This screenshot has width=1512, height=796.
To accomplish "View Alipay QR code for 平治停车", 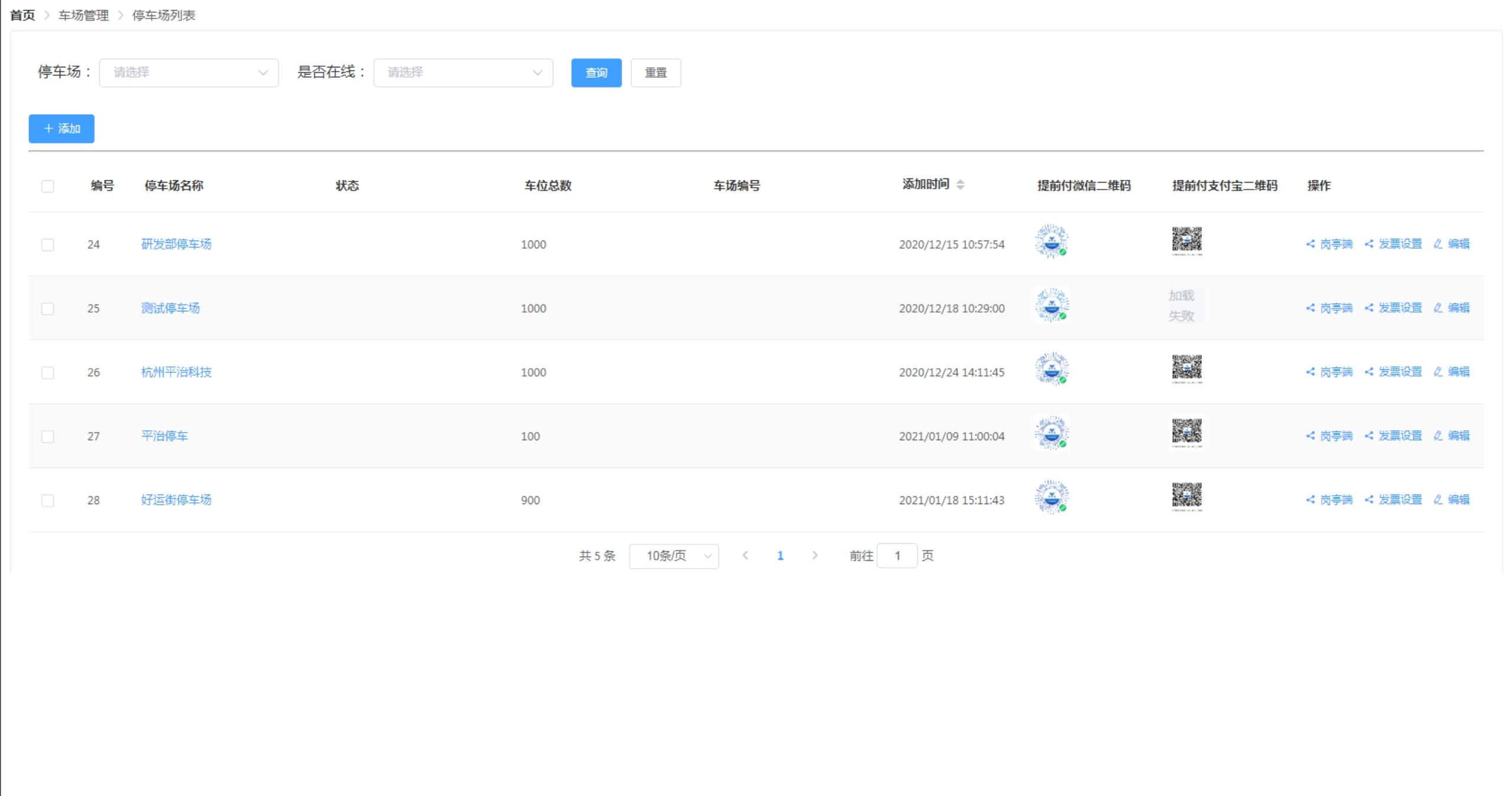I will point(1187,433).
